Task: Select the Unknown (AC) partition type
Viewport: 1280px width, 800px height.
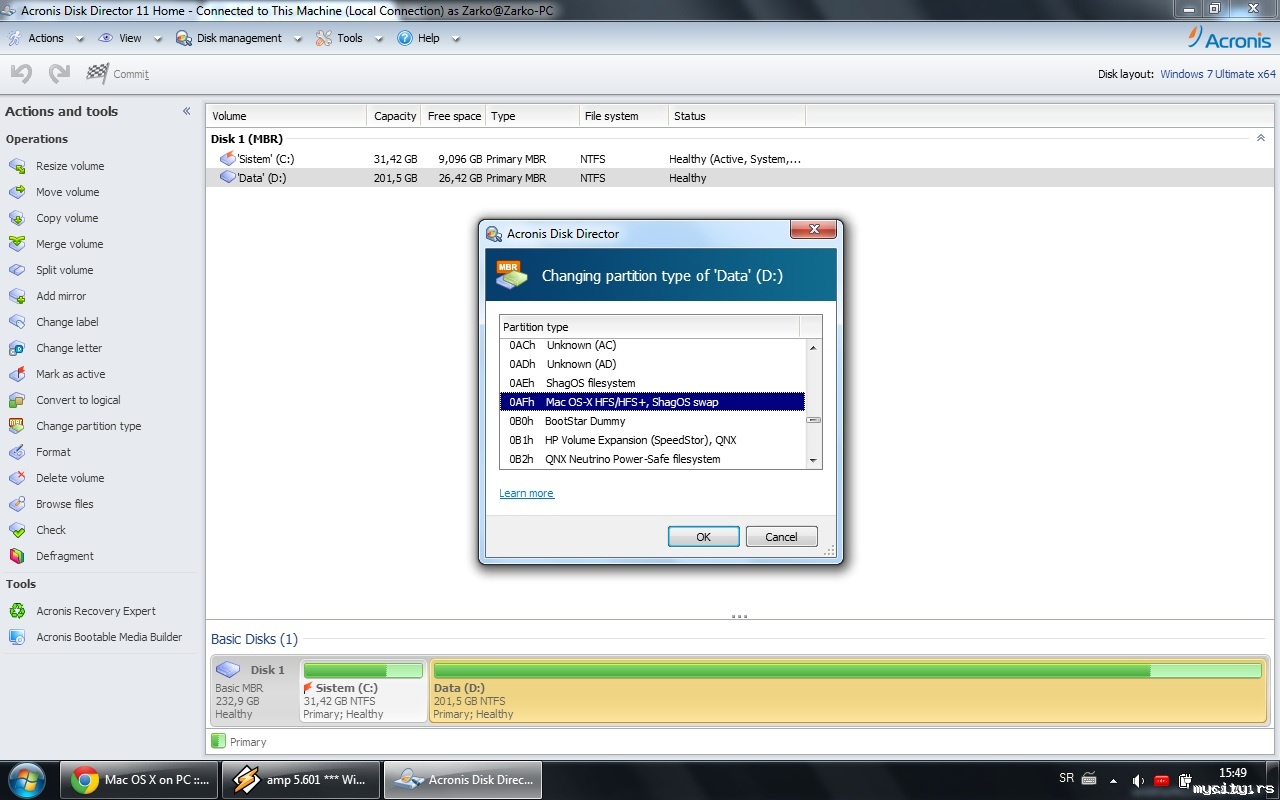Action: tap(652, 345)
